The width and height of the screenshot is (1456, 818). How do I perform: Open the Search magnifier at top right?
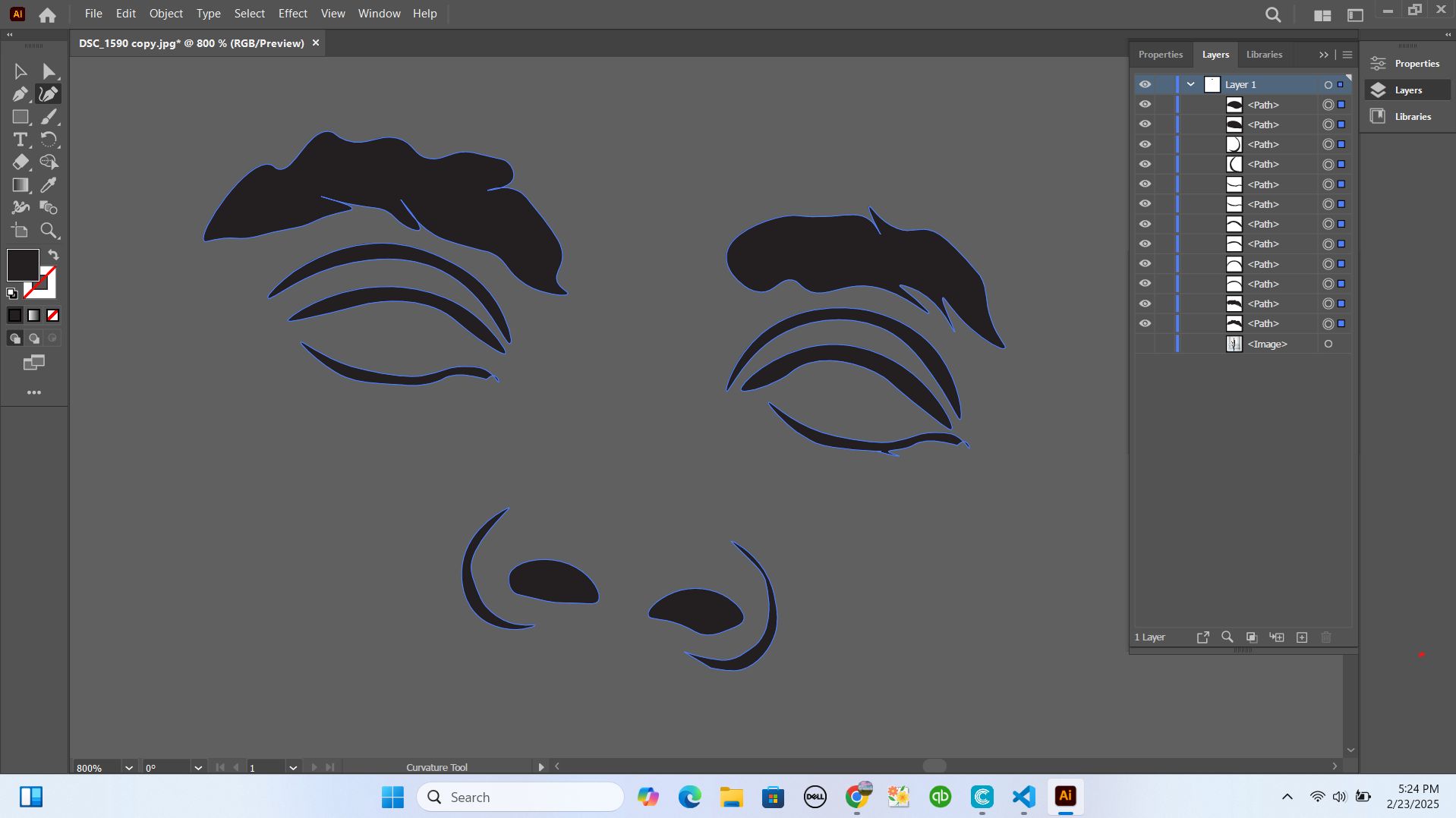(1274, 14)
